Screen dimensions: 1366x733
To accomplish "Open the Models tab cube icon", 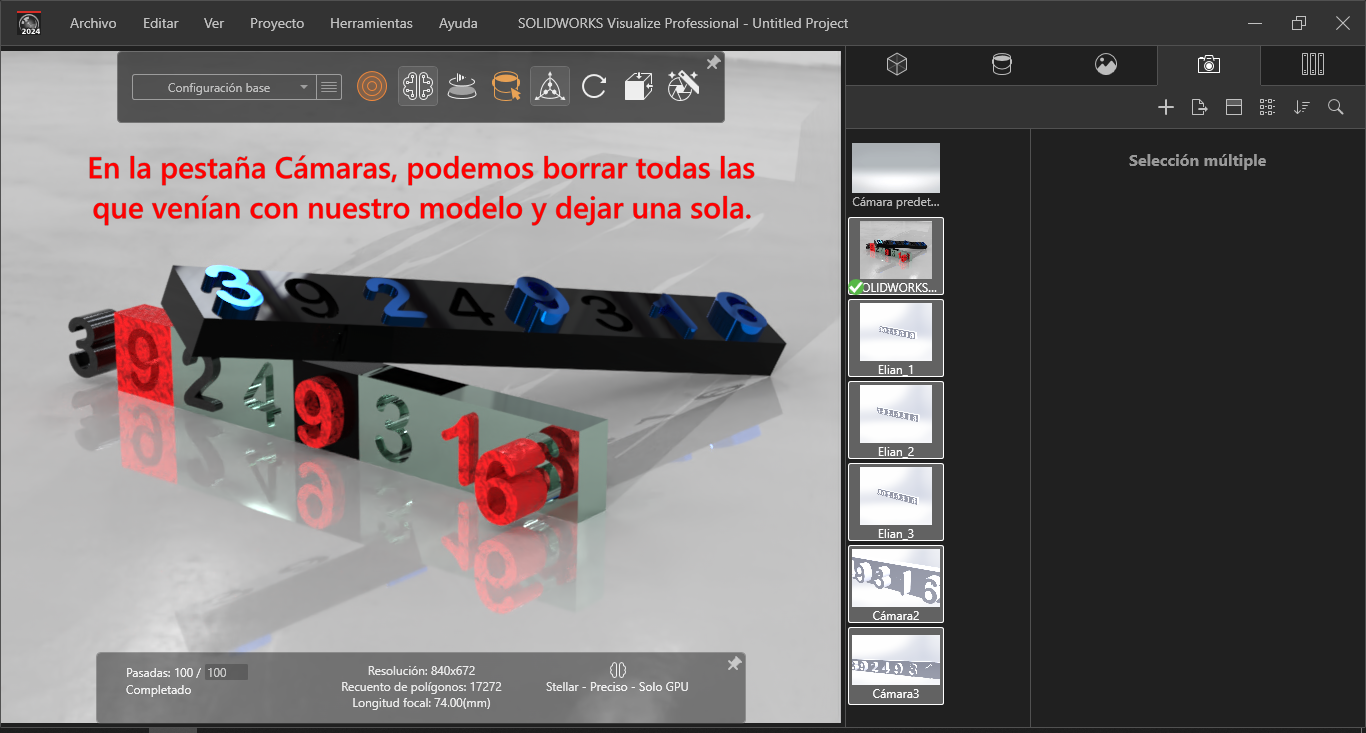I will pos(897,64).
